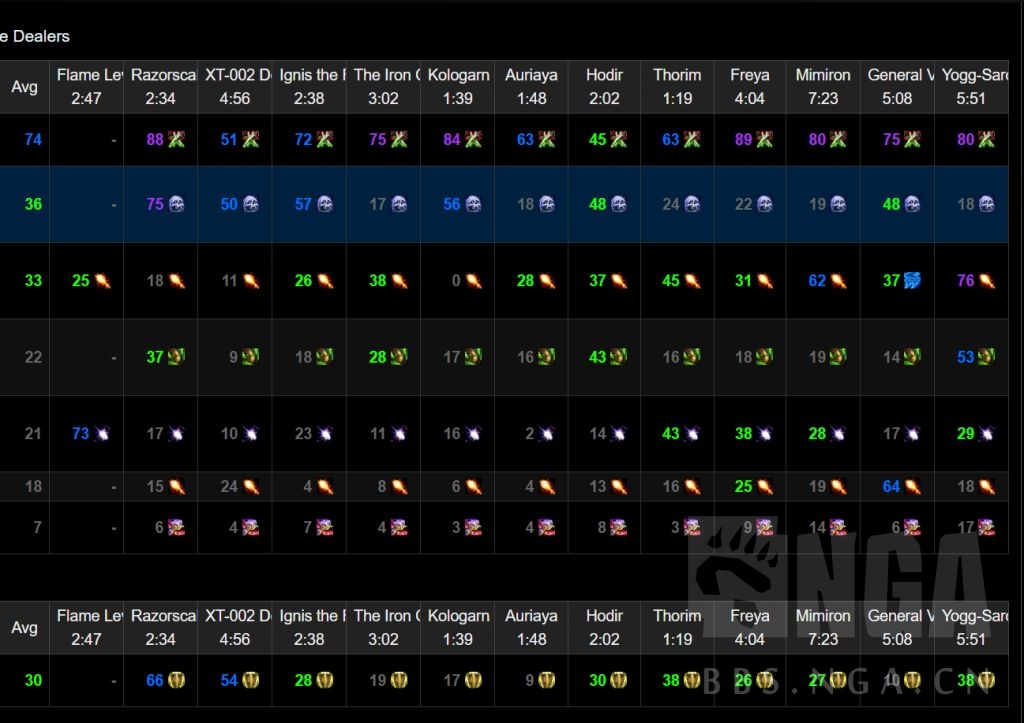The width and height of the screenshot is (1024, 723).
Task: Click purple spark icon beside 38 under Freya
Action: [764, 434]
